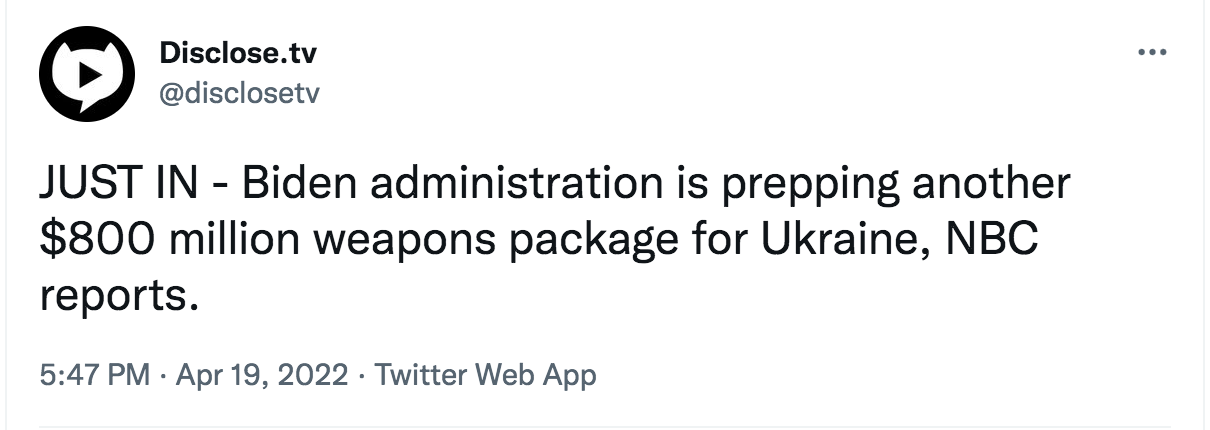
Task: Open the three-dot More options menu
Action: 1153,52
